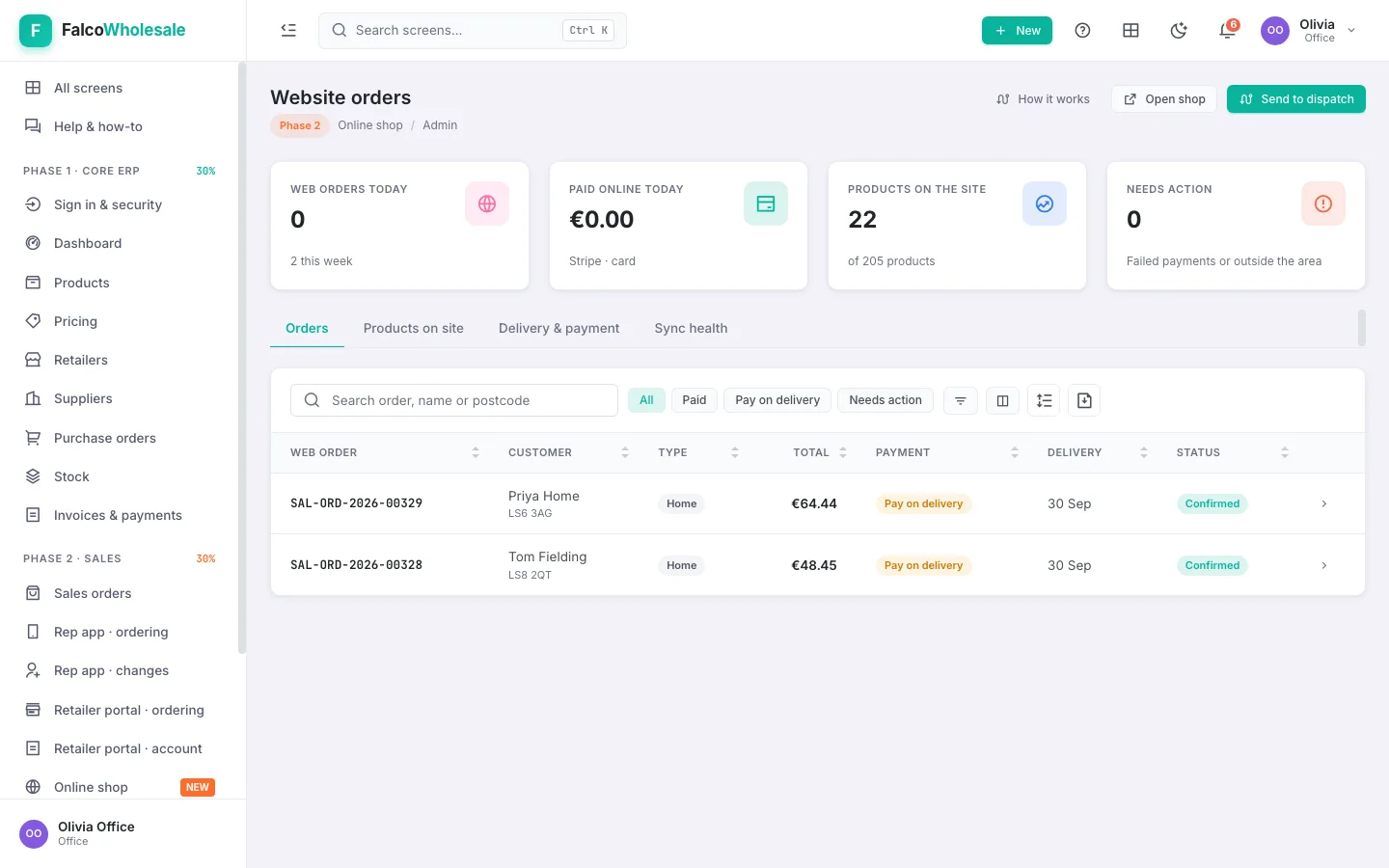The width and height of the screenshot is (1389, 868).
Task: Filter orders by All chip
Action: 646,400
